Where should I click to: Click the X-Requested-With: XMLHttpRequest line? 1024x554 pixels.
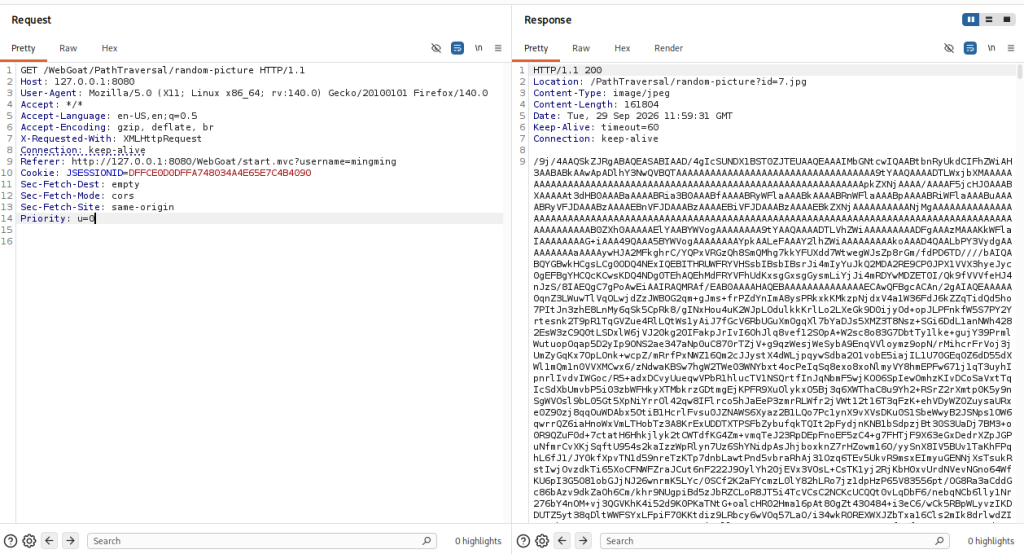pyautogui.click(x=111, y=138)
